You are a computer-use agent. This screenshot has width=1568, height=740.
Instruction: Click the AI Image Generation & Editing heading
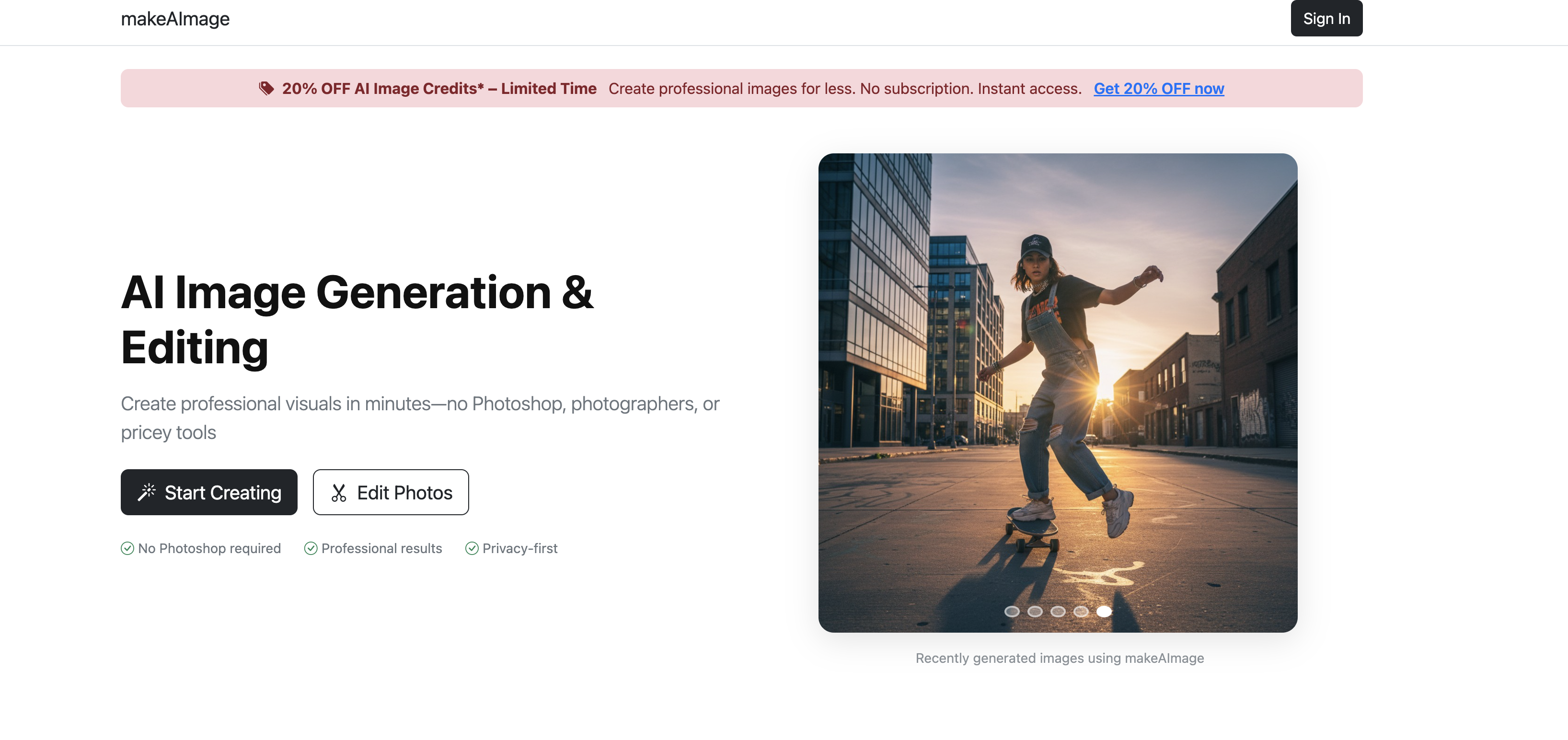pyautogui.click(x=357, y=320)
